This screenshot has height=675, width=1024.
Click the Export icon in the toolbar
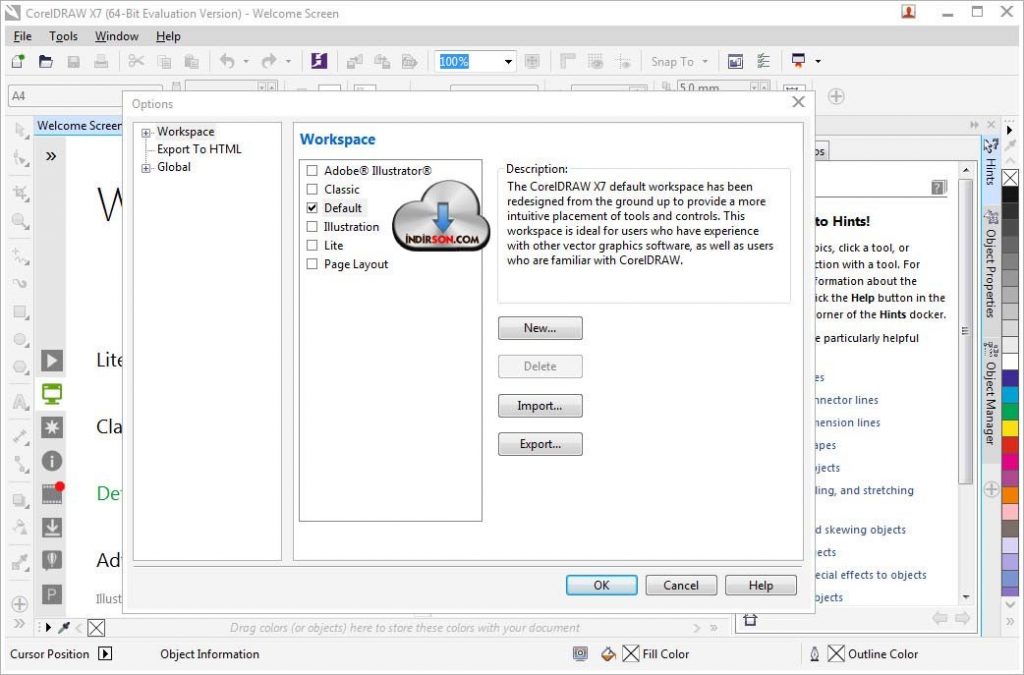point(382,61)
